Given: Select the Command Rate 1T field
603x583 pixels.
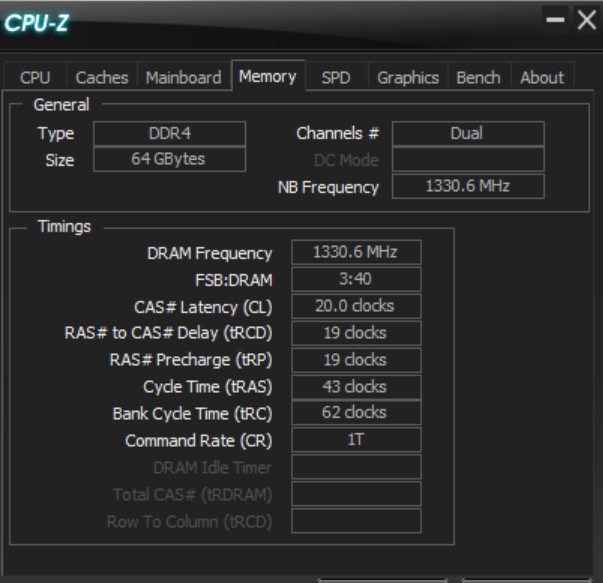Looking at the screenshot, I should pyautogui.click(x=356, y=440).
